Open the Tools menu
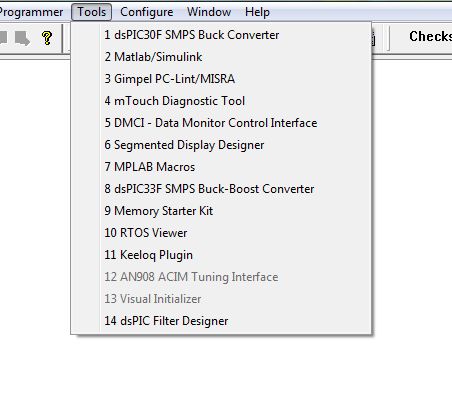Viewport: 452px width, 401px height. point(92,12)
